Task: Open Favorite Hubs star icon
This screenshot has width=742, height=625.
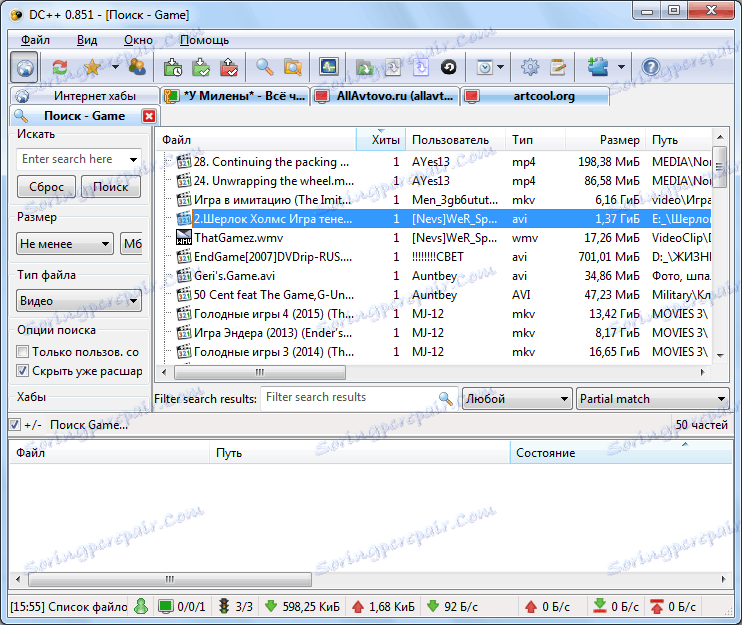Action: click(x=92, y=67)
